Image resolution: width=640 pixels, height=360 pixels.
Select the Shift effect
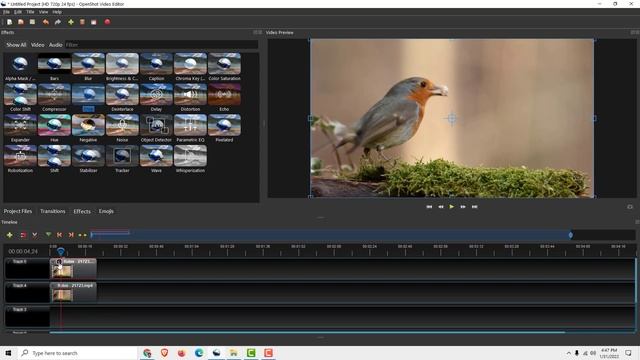(x=54, y=159)
